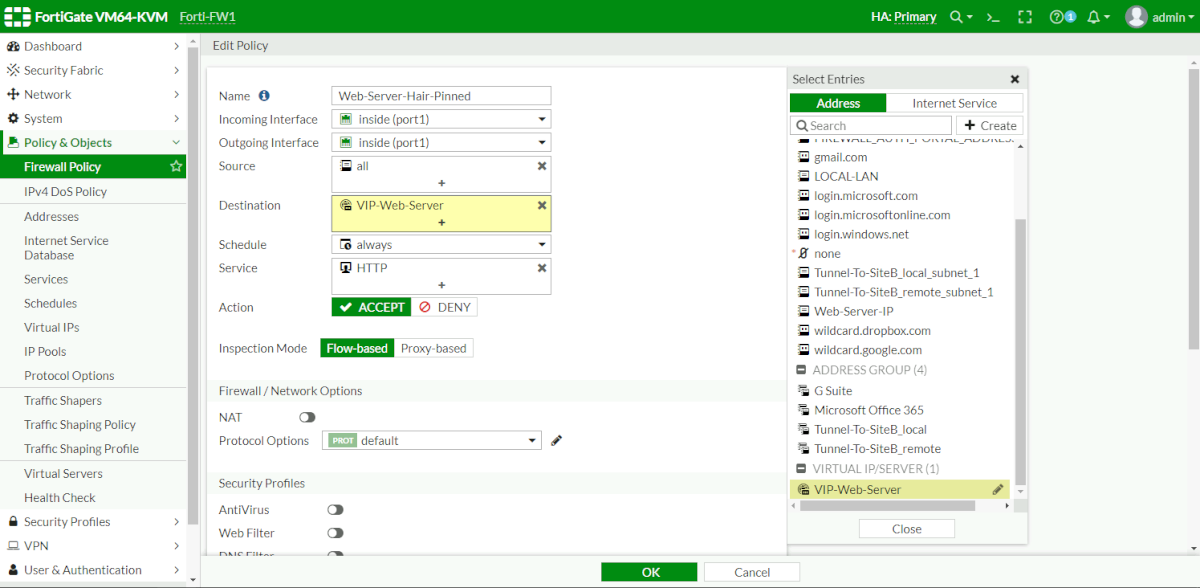Click the Name input field
Viewport: 1200px width, 588px height.
click(x=441, y=96)
